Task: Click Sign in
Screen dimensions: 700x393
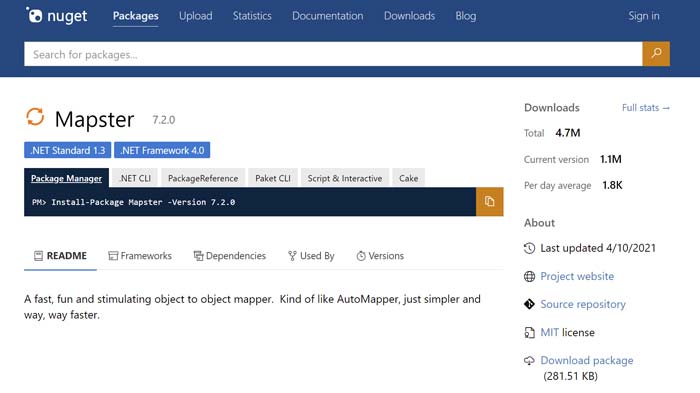Action: coord(644,16)
